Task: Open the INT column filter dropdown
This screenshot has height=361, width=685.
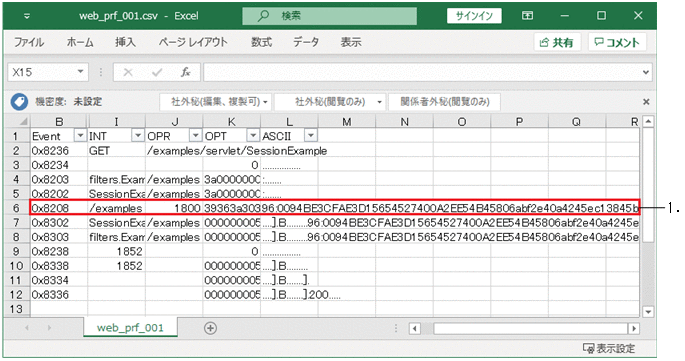Action: (x=138, y=136)
